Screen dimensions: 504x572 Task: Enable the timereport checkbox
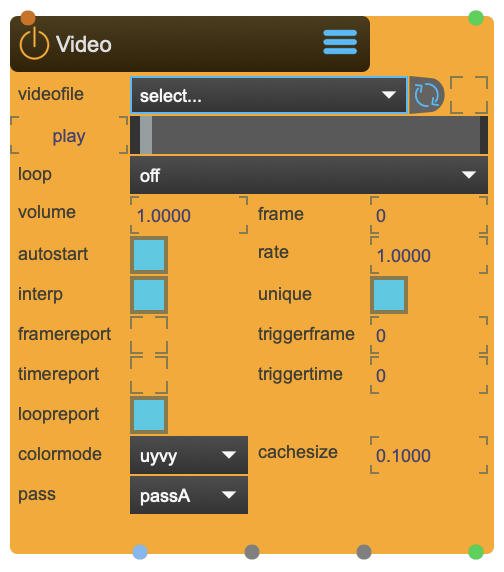(149, 375)
